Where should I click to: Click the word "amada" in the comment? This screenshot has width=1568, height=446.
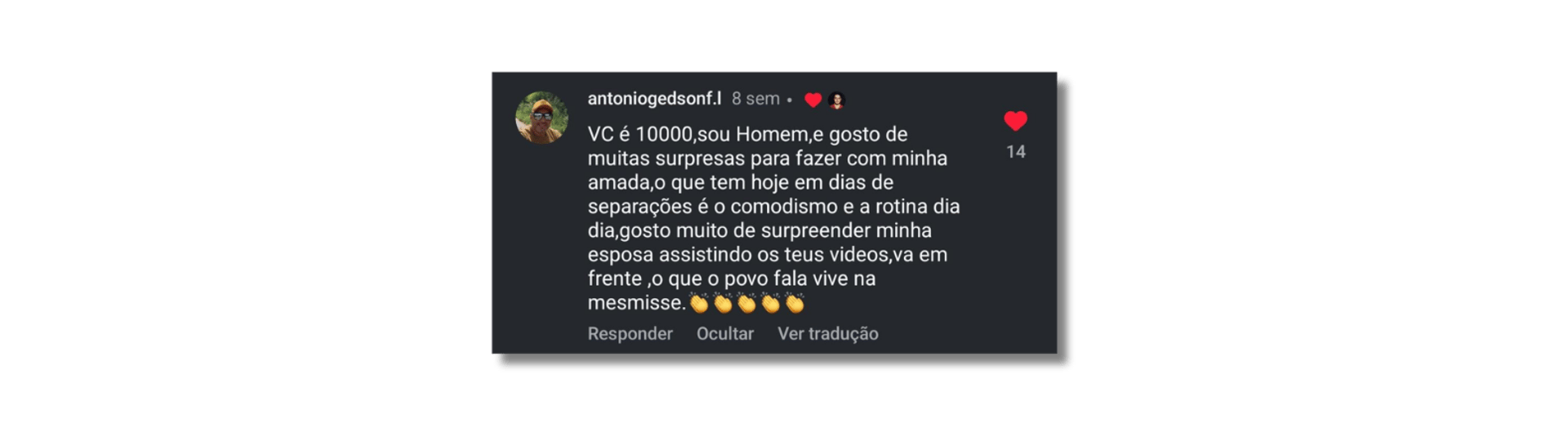[617, 182]
